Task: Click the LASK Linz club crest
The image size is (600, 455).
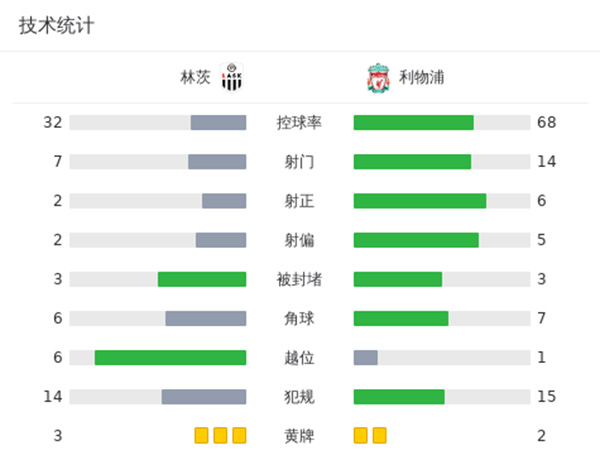Action: pyautogui.click(x=232, y=77)
